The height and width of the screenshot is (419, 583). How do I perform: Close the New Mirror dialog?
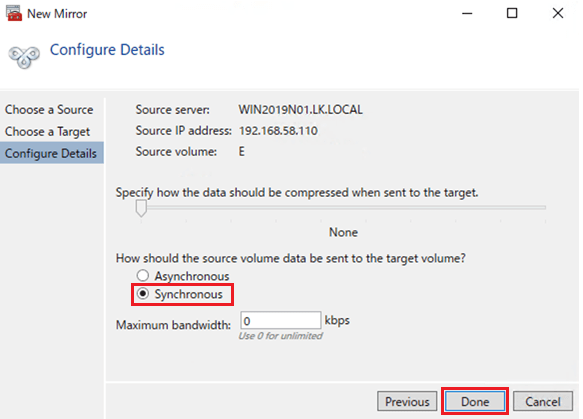[x=558, y=13]
